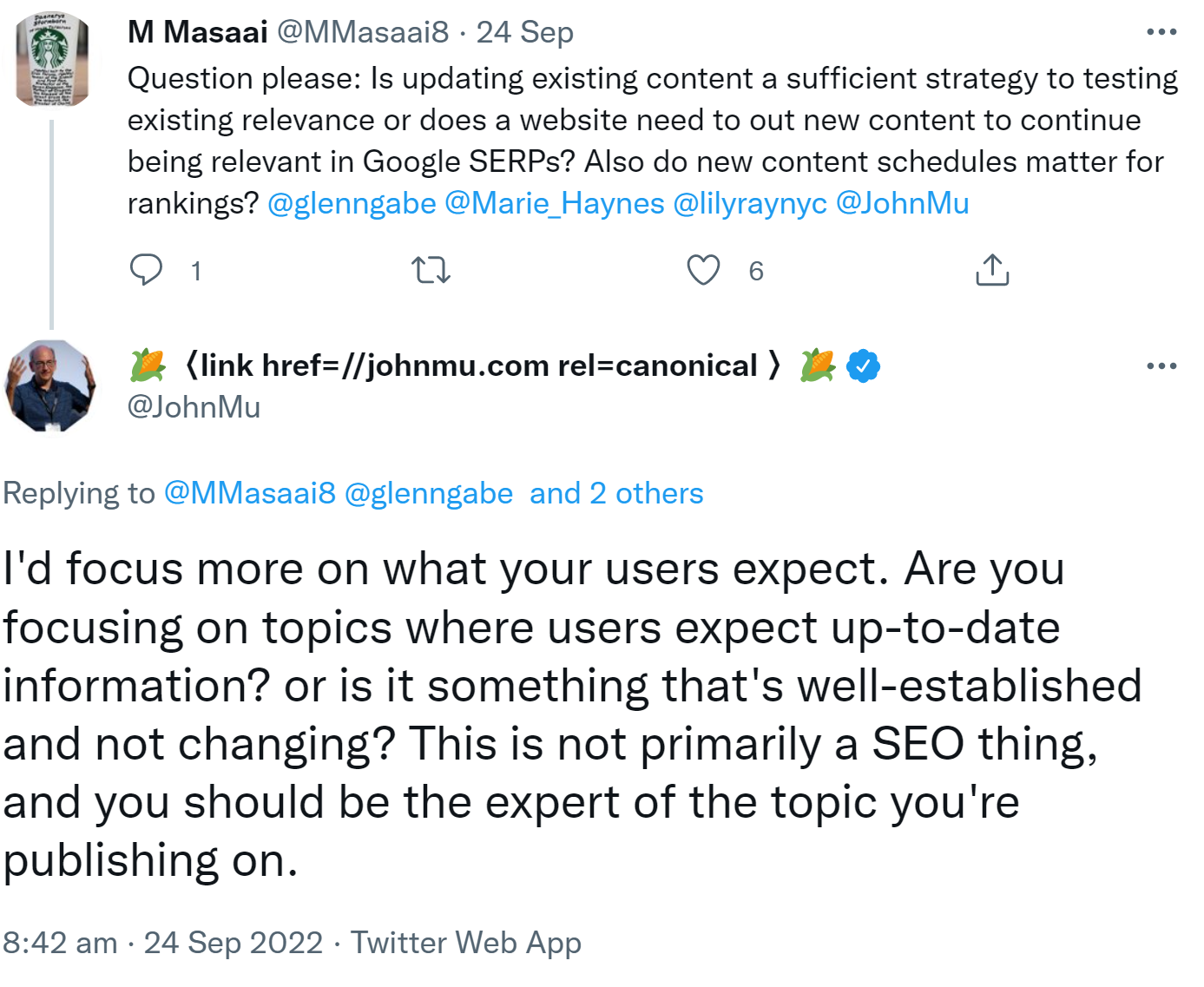Viewport: 1204px width, 987px height.
Task: Click the 8:42 am 24 Sep 2022 timestamp
Action: tap(162, 943)
